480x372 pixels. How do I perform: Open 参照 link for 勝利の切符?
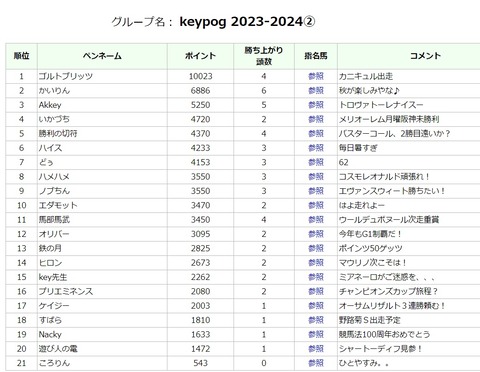pyautogui.click(x=316, y=134)
